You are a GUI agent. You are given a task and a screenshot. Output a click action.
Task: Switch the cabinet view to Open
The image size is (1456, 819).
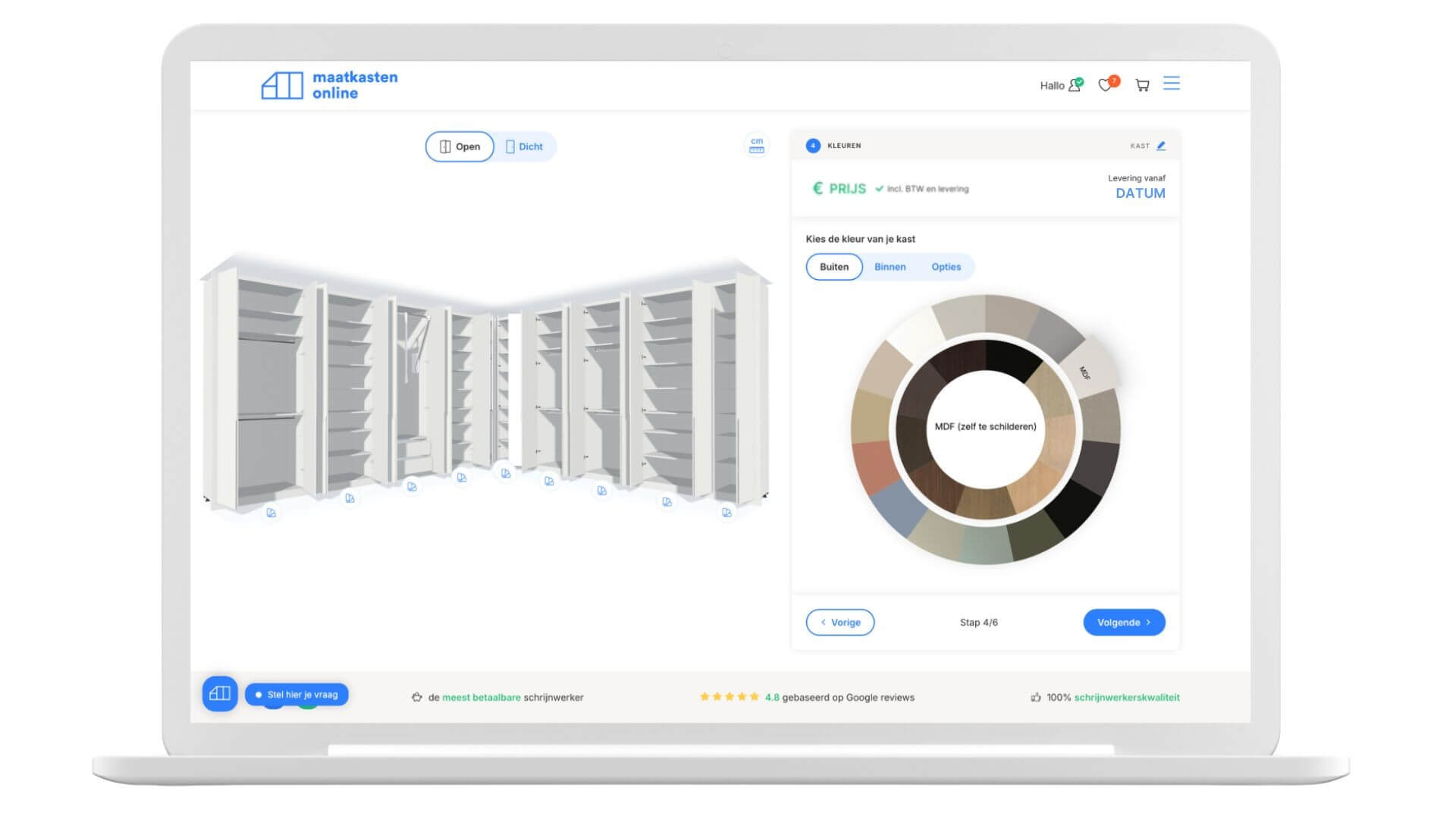459,146
